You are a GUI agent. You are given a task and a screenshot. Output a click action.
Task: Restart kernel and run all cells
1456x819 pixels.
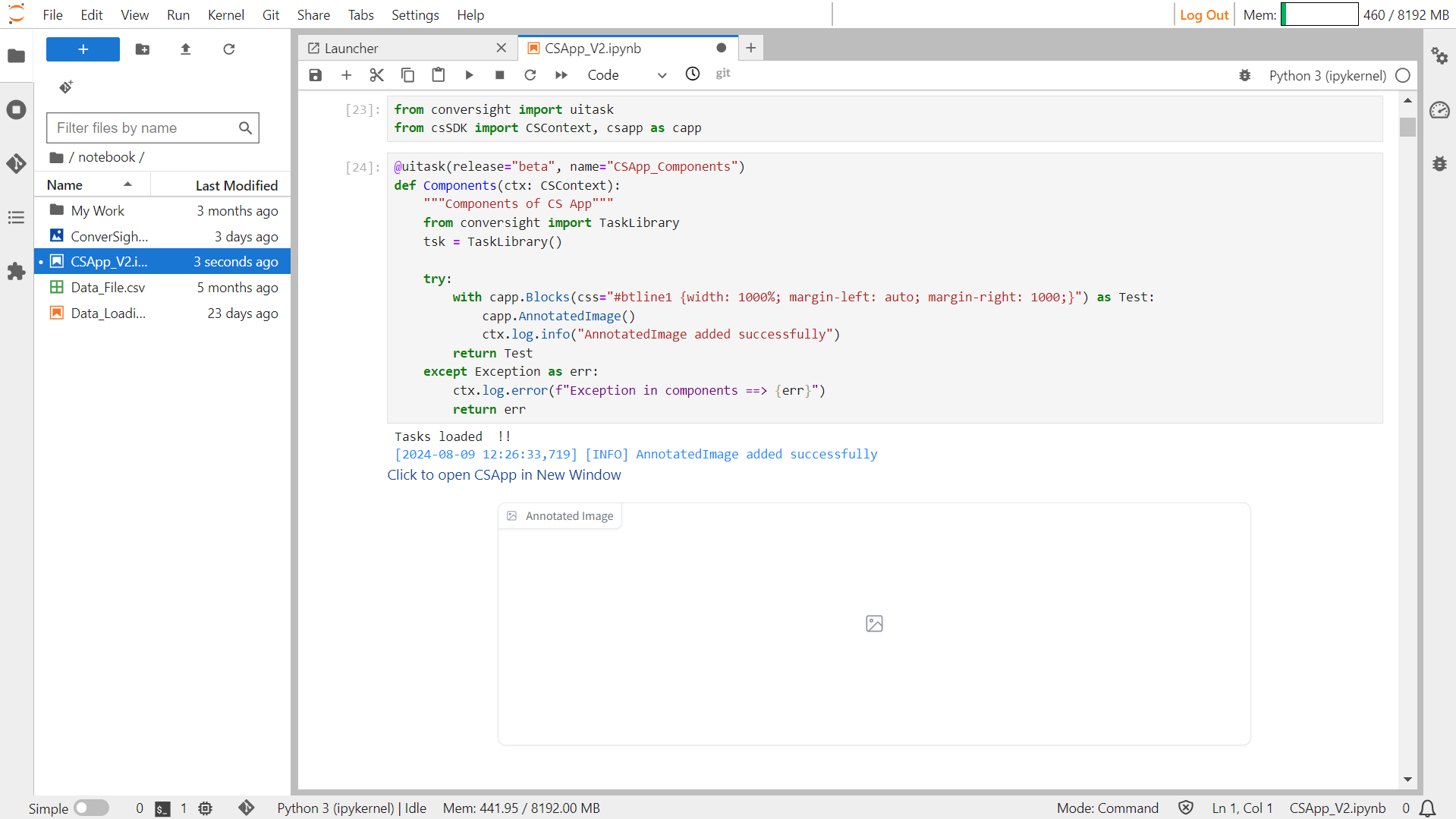pyautogui.click(x=561, y=74)
